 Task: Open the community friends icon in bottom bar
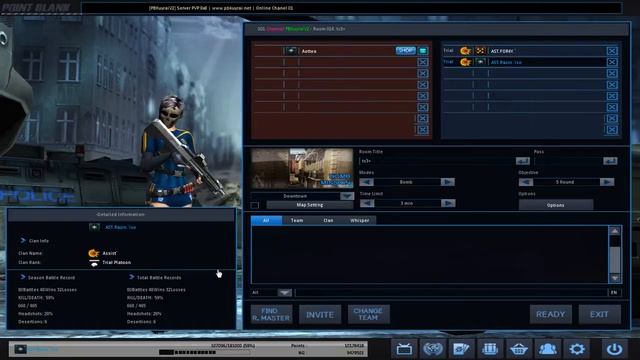pyautogui.click(x=548, y=349)
